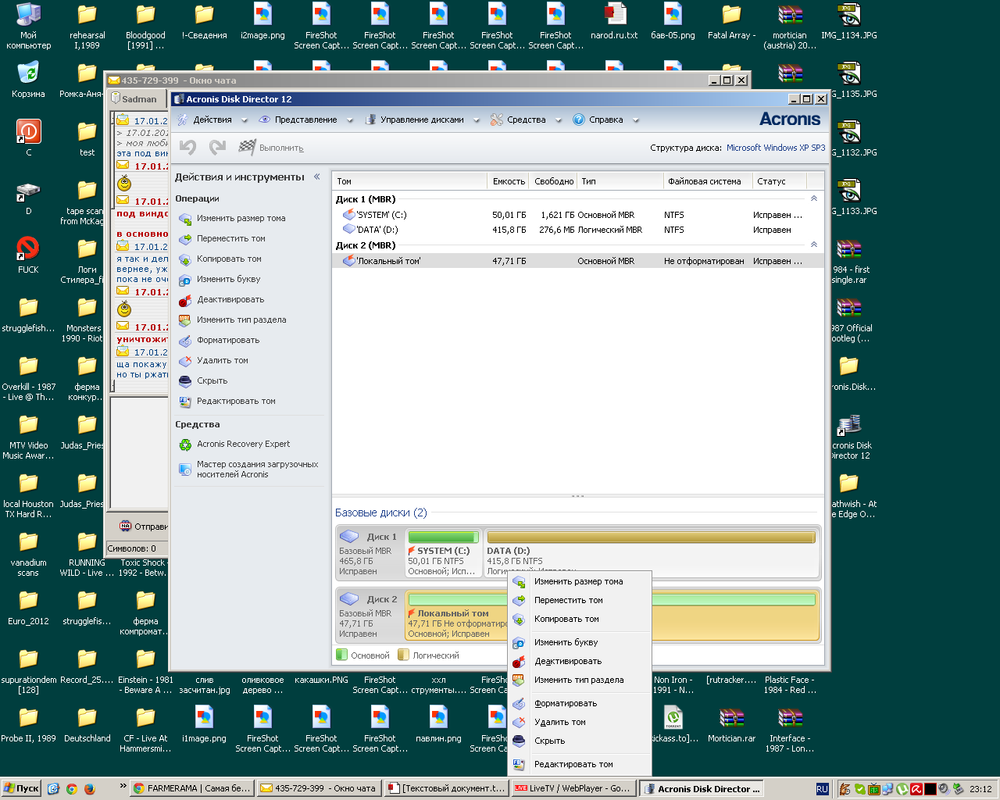
Task: Click context menu icon beside Форматировать
Action: click(x=519, y=704)
